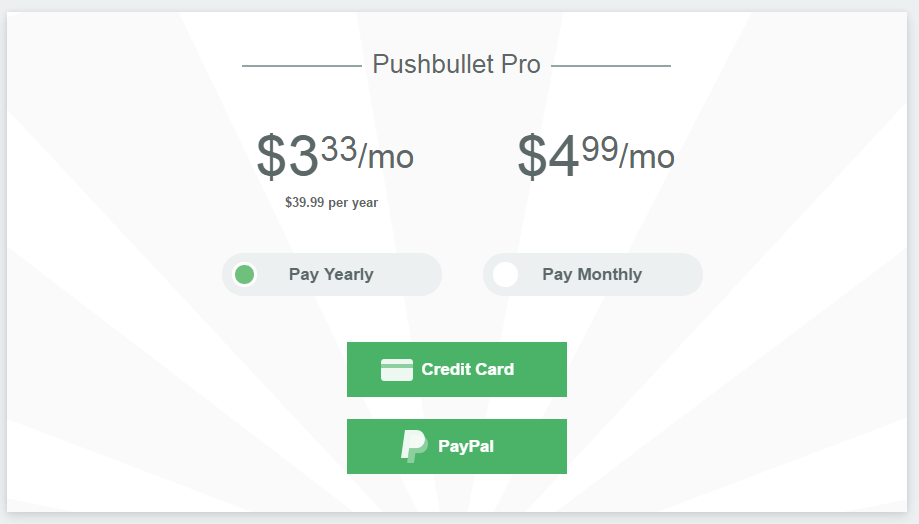This screenshot has width=919, height=524.
Task: Select the green Pay Yearly radio dot
Action: (x=244, y=274)
